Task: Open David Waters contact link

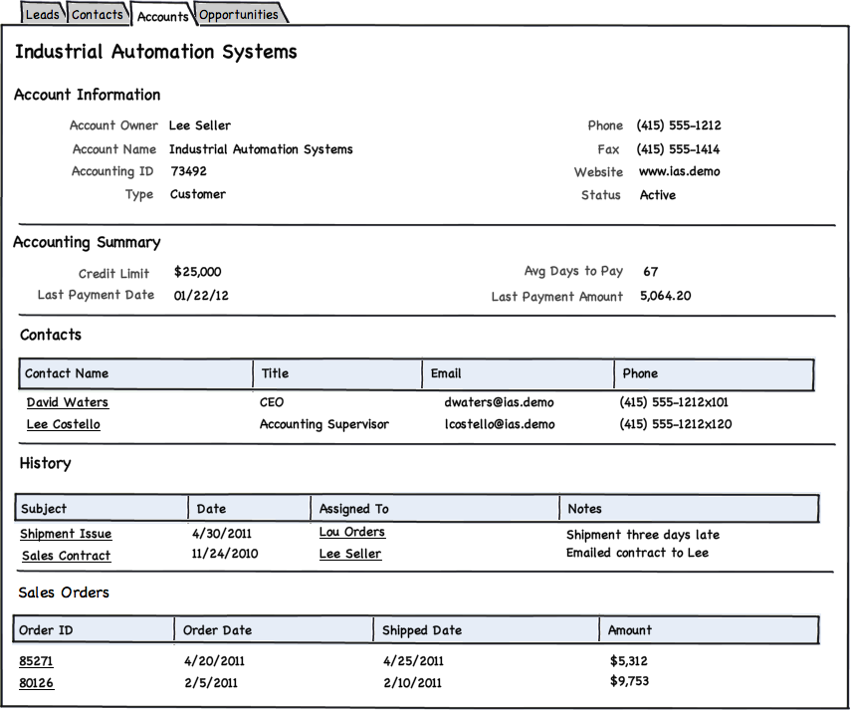Action: coord(67,402)
